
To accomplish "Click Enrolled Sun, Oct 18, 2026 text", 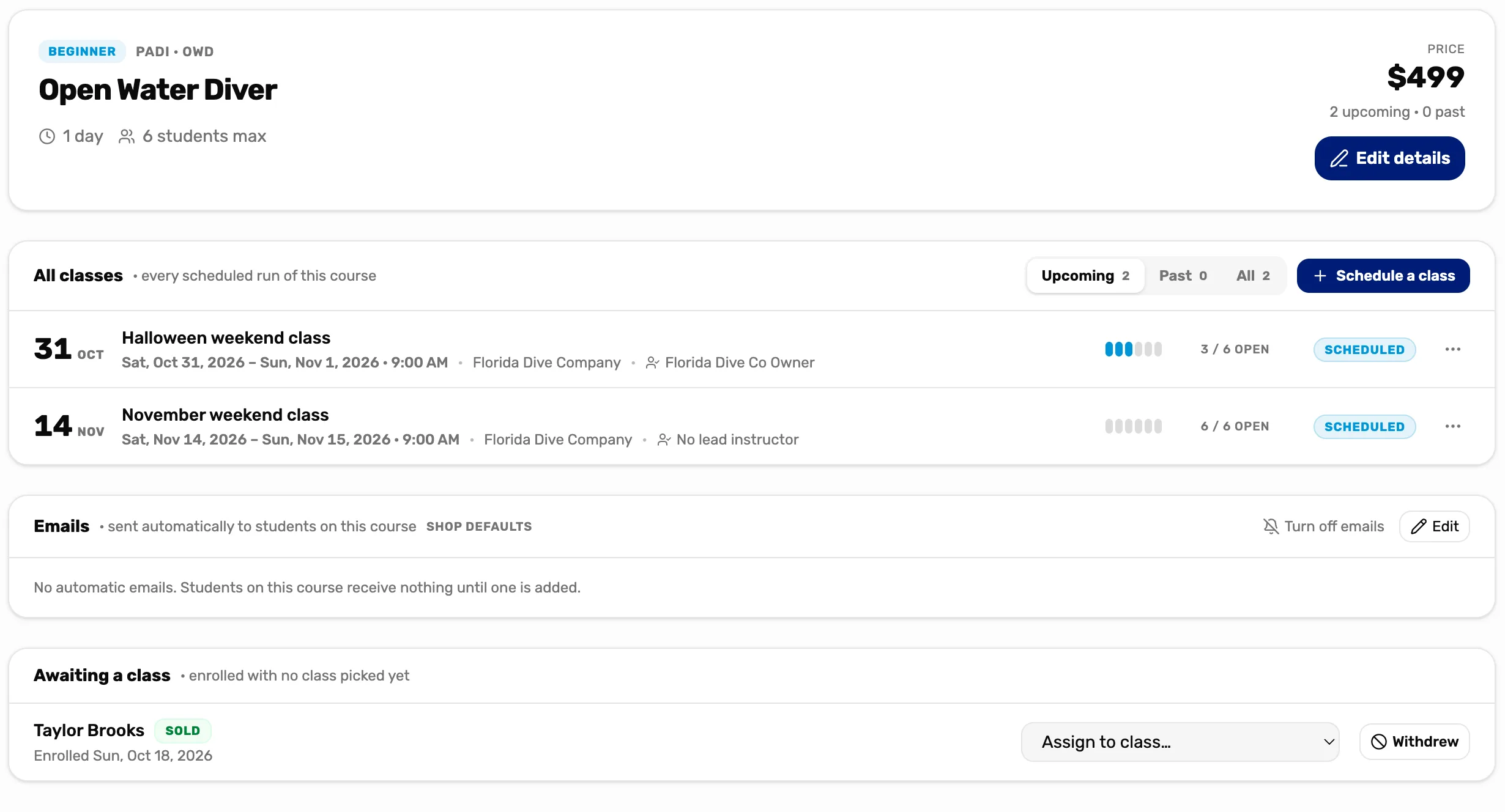I will [123, 756].
